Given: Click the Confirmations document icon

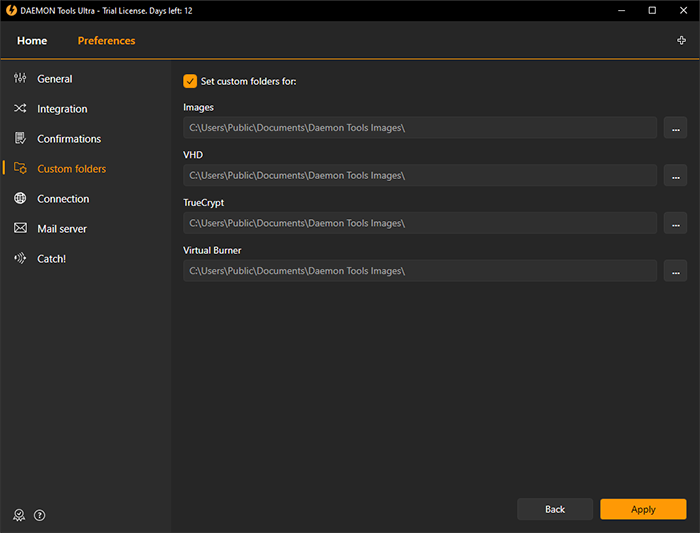Looking at the screenshot, I should pyautogui.click(x=20, y=138).
